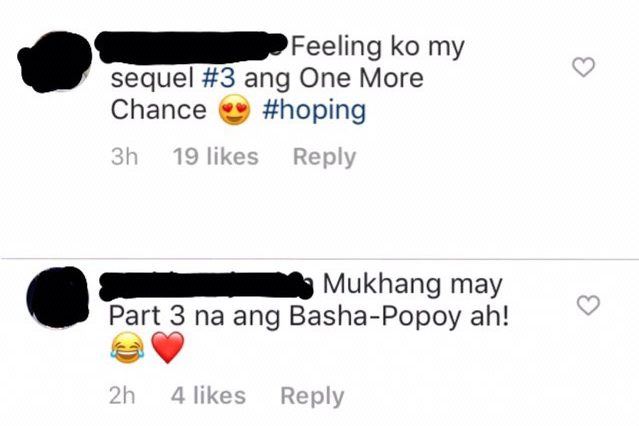Click the red heart emoji in second comment
The width and height of the screenshot is (639, 426).
point(168,347)
